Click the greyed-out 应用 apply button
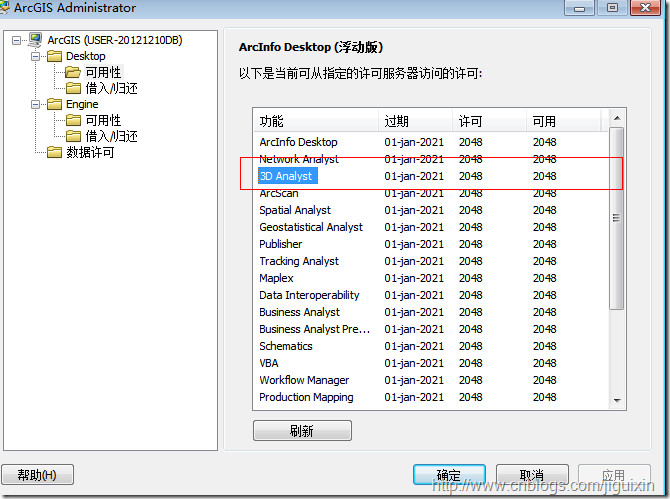The height and width of the screenshot is (499, 670). [x=614, y=475]
